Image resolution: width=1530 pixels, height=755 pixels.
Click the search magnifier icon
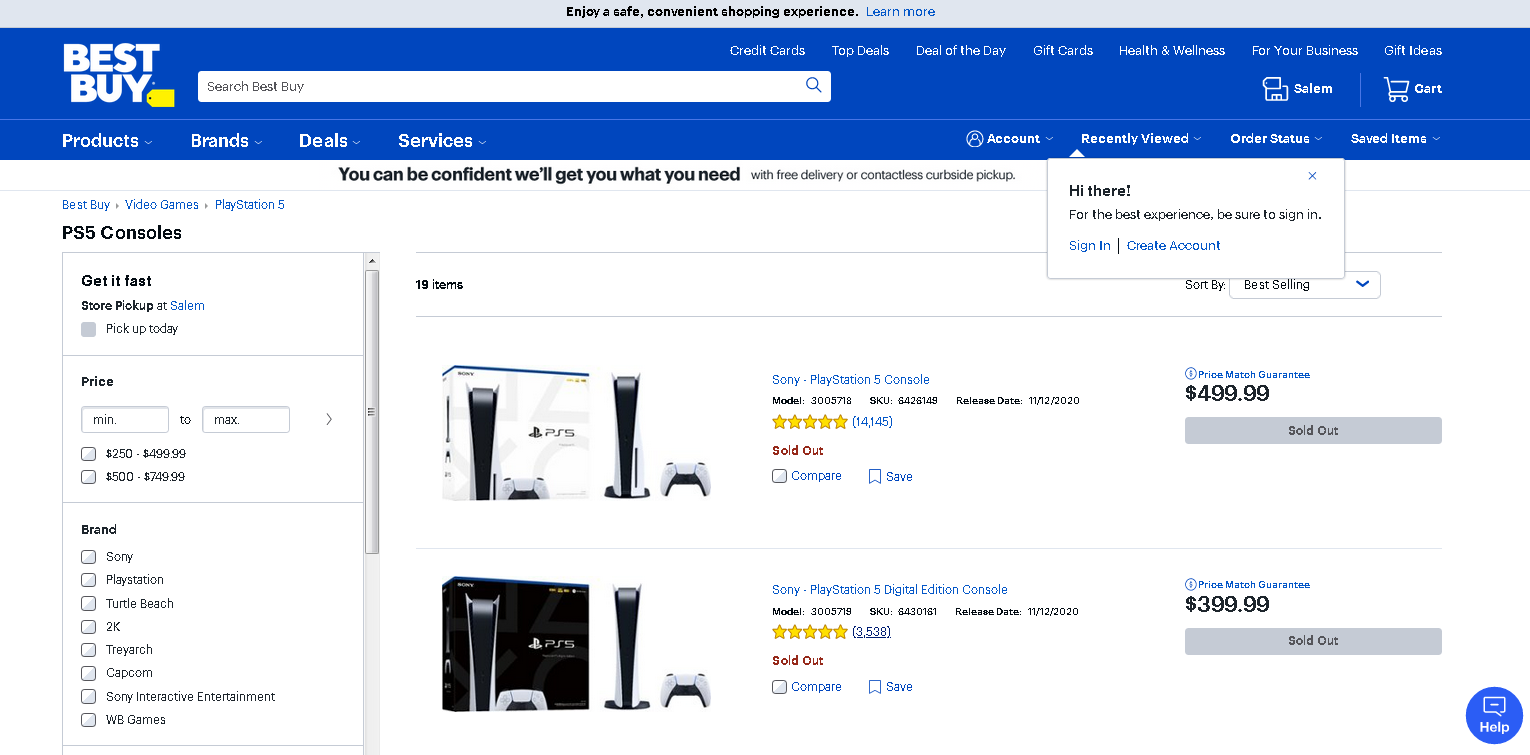[814, 85]
